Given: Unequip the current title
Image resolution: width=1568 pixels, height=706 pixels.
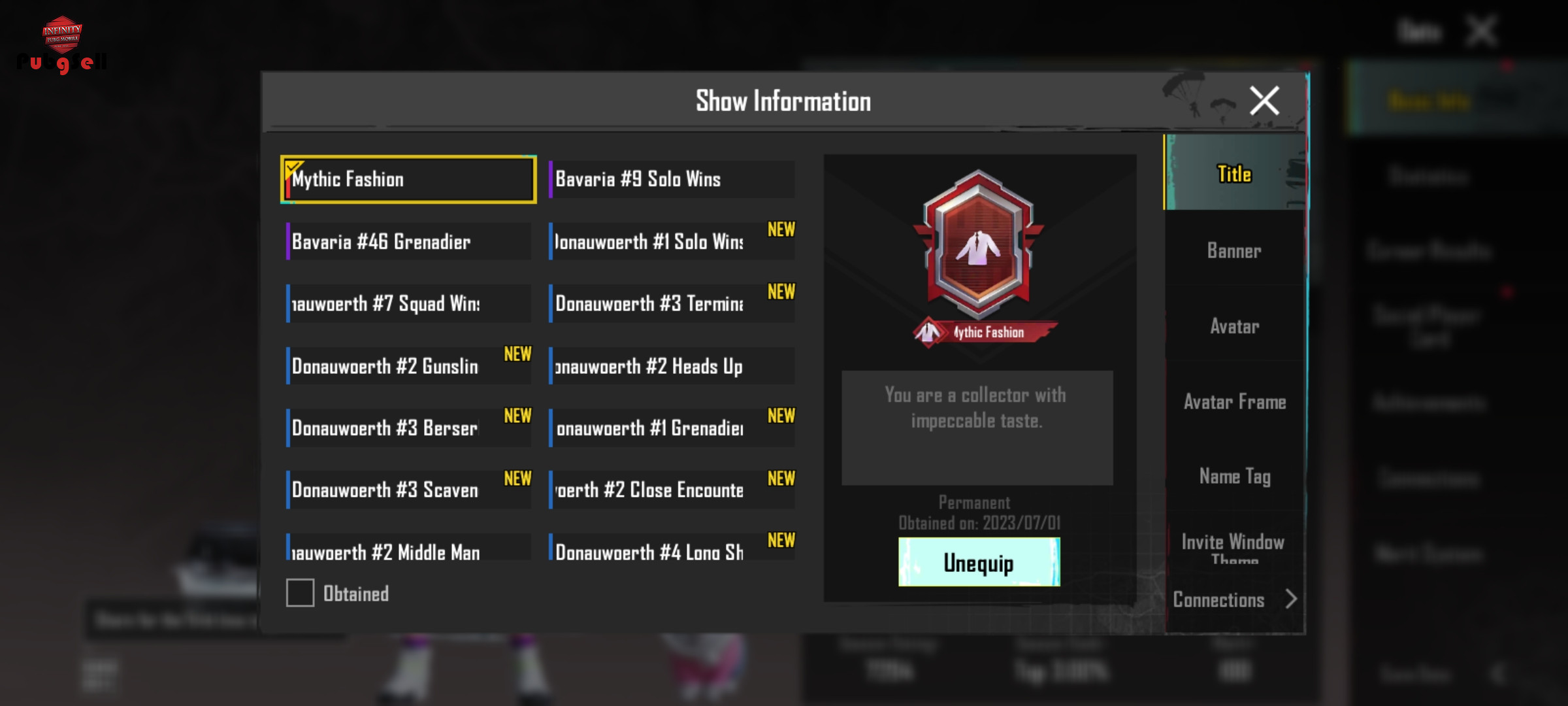Looking at the screenshot, I should click(x=979, y=562).
